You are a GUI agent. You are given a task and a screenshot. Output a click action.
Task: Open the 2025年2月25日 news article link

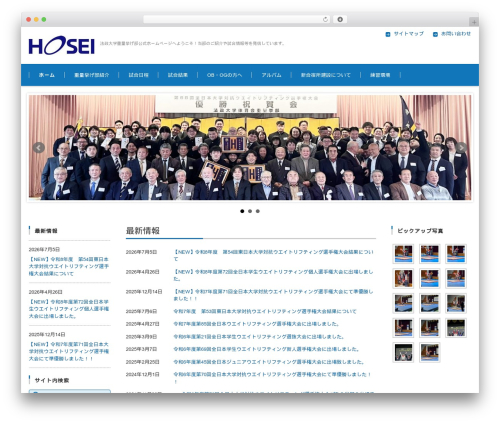269,362
